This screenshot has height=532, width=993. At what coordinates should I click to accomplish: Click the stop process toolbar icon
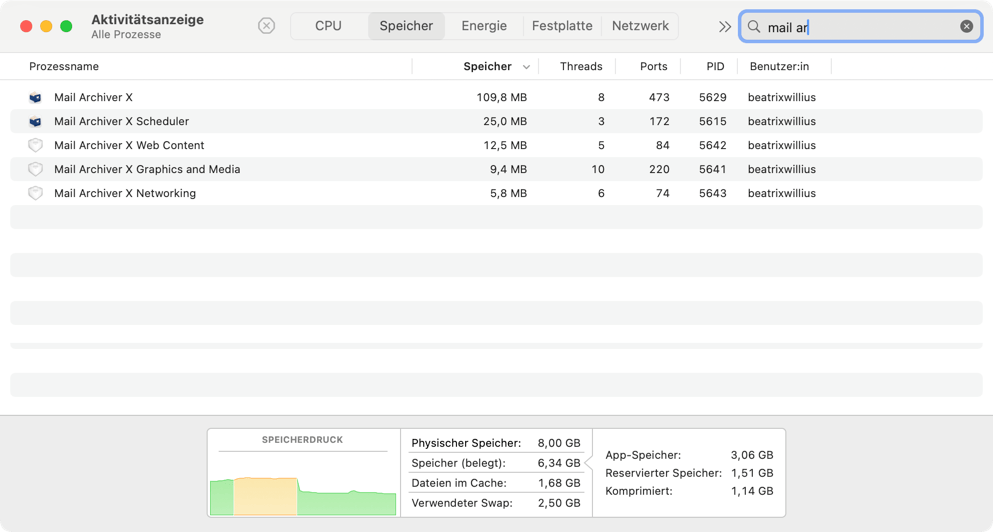click(266, 26)
